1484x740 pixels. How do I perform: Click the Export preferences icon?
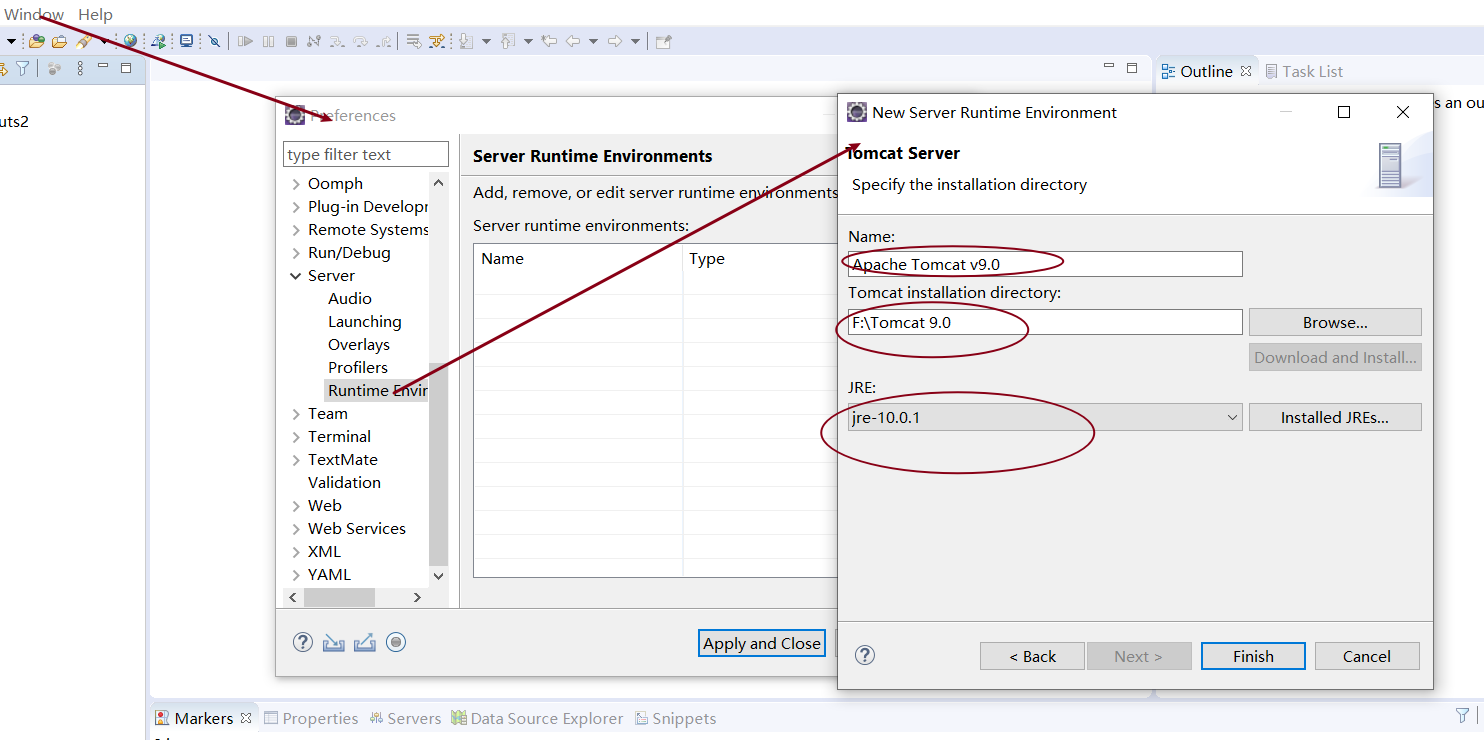(x=365, y=642)
